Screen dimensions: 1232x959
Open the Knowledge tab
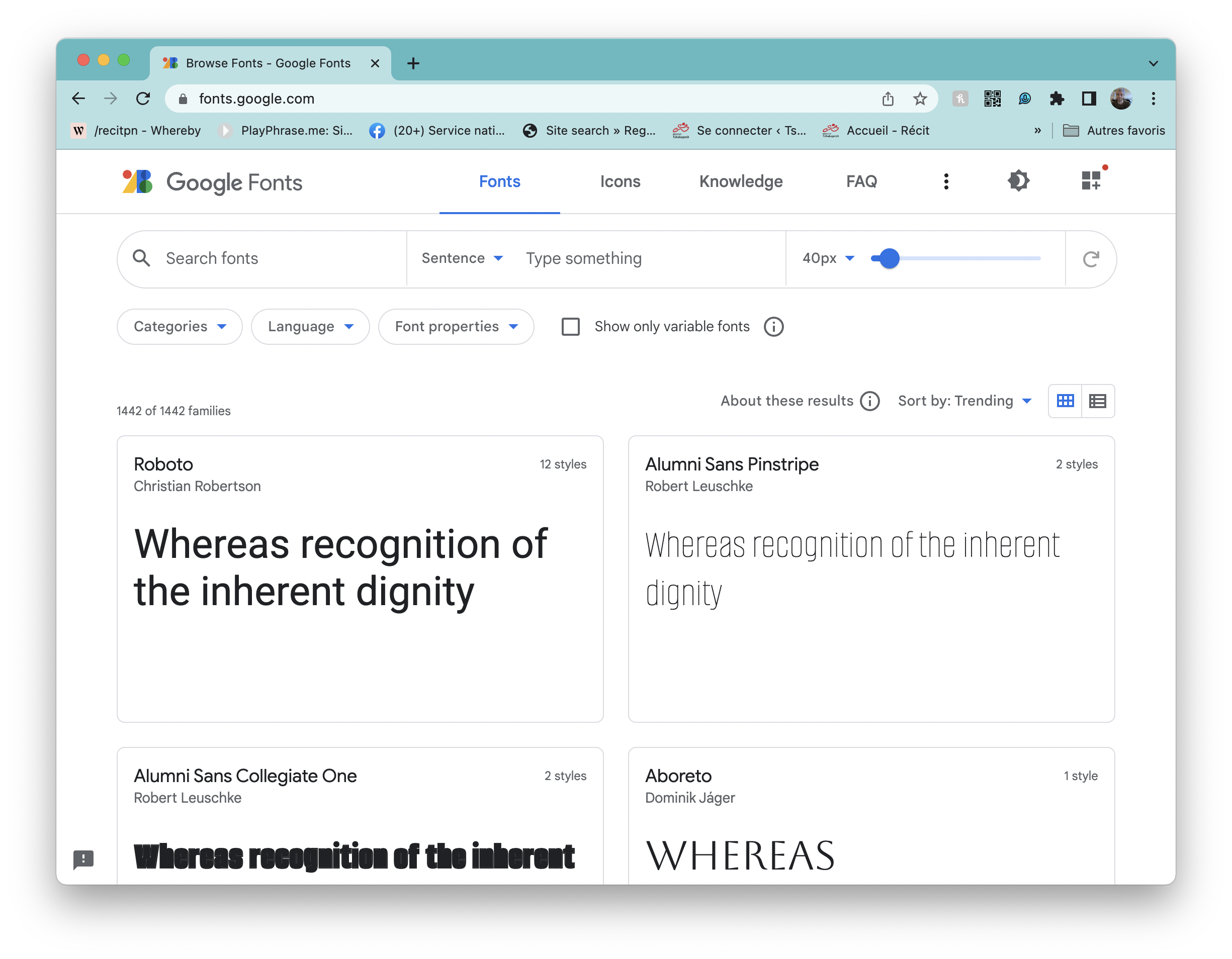click(x=741, y=181)
